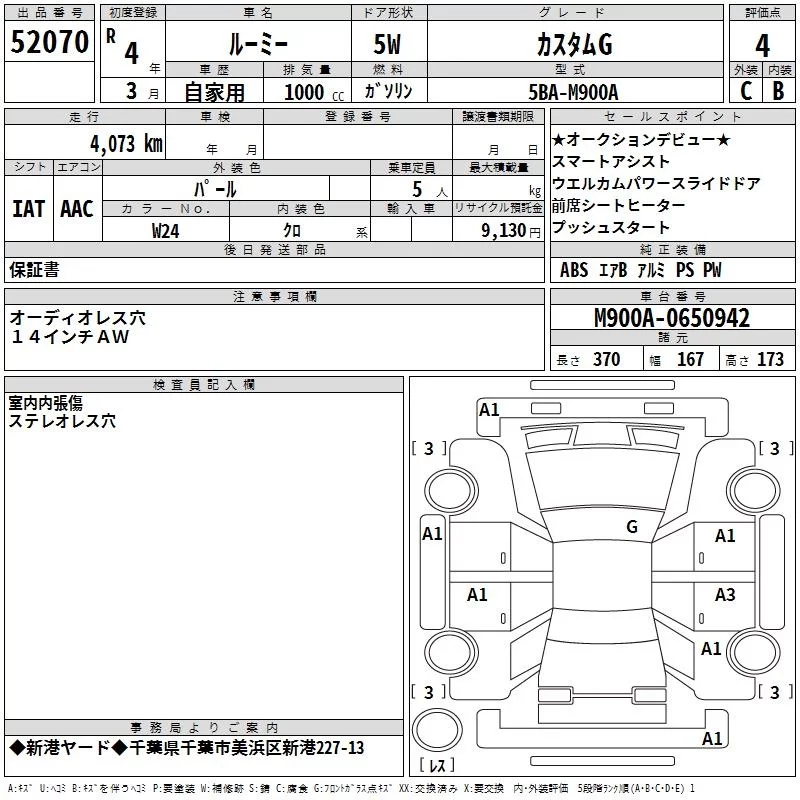
Task: Select the grade value カスタムG
Action: (x=574, y=45)
